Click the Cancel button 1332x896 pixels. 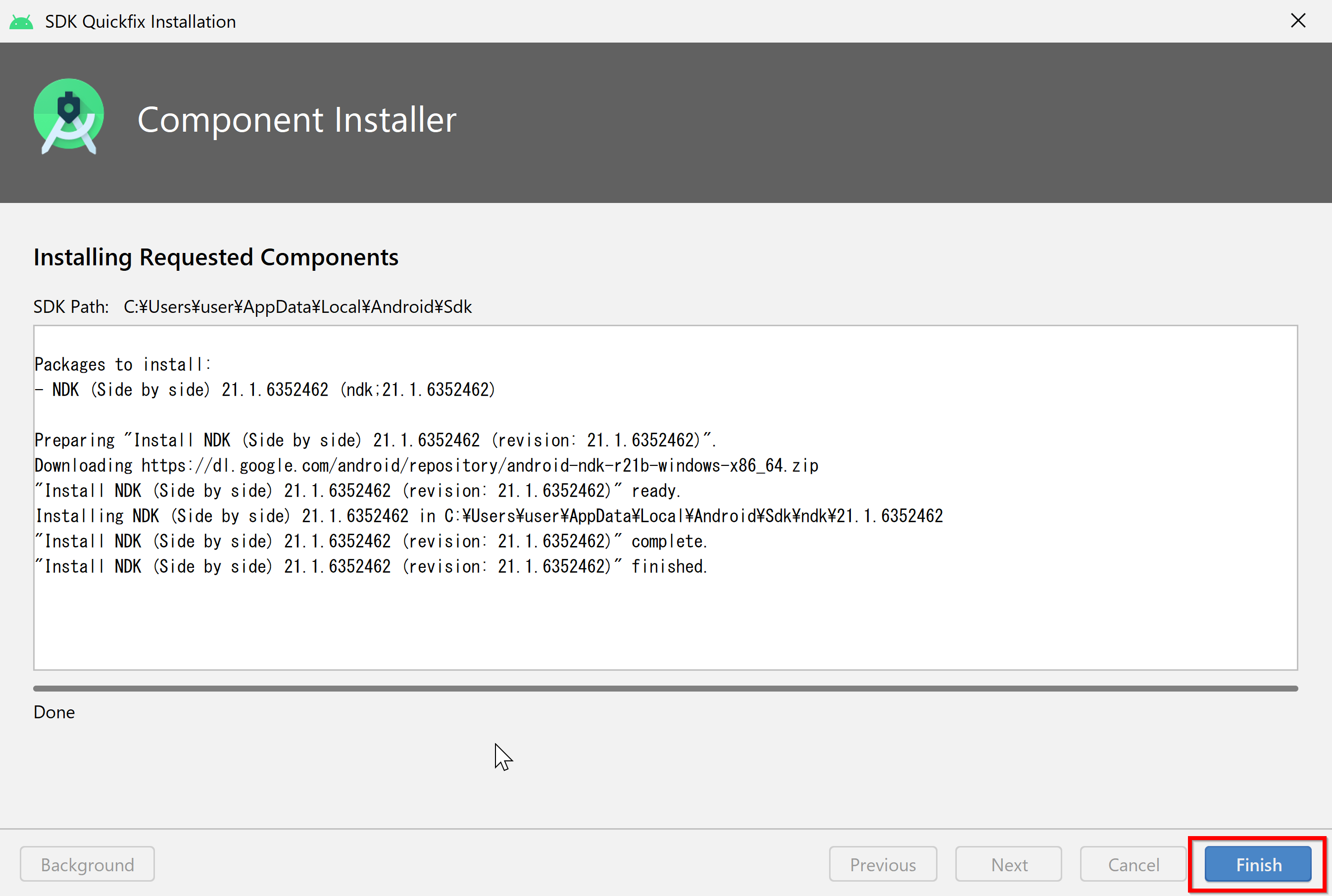click(1133, 864)
